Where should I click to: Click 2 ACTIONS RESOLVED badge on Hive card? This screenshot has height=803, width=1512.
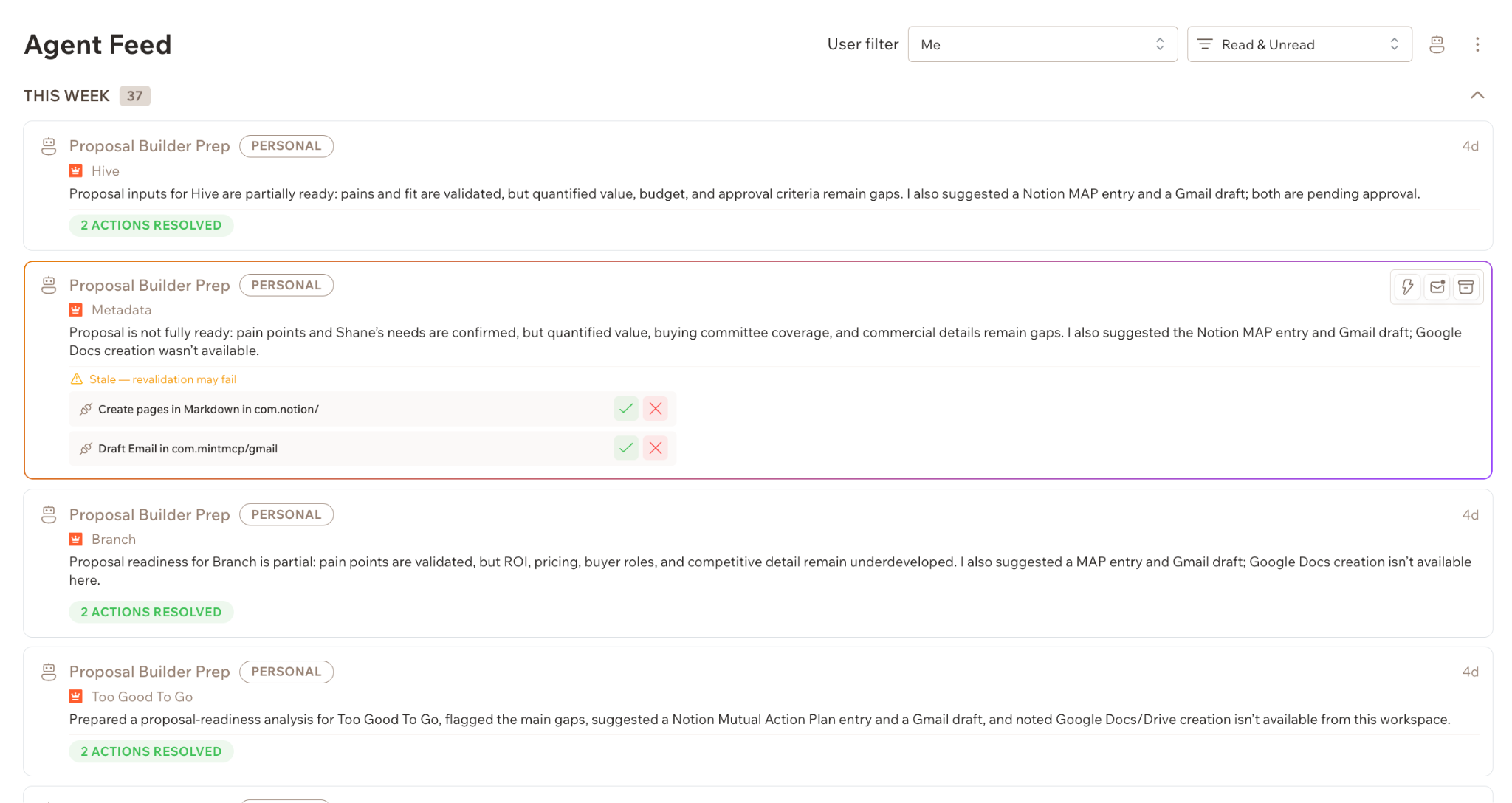[x=151, y=225]
